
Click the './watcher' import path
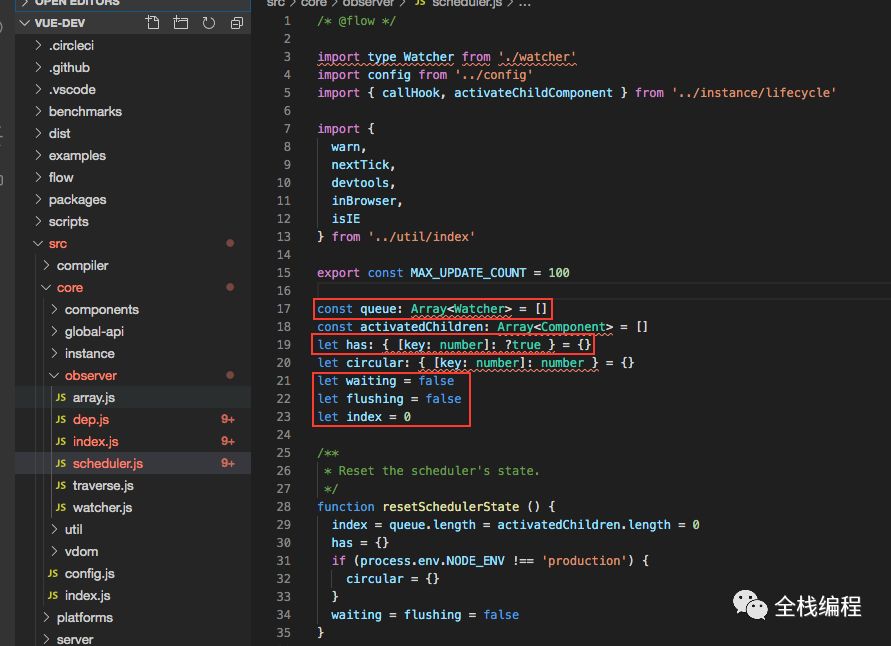537,57
